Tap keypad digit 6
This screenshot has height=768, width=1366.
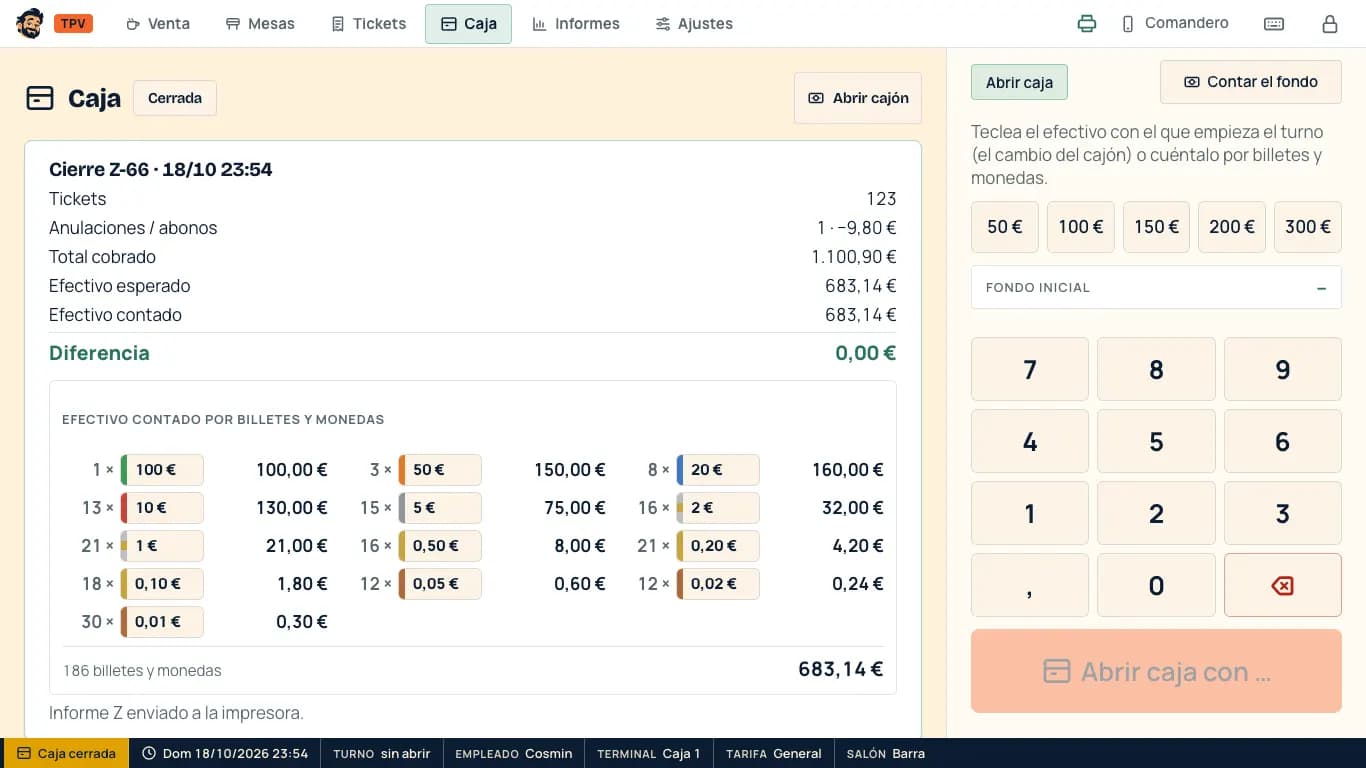tap(1282, 441)
